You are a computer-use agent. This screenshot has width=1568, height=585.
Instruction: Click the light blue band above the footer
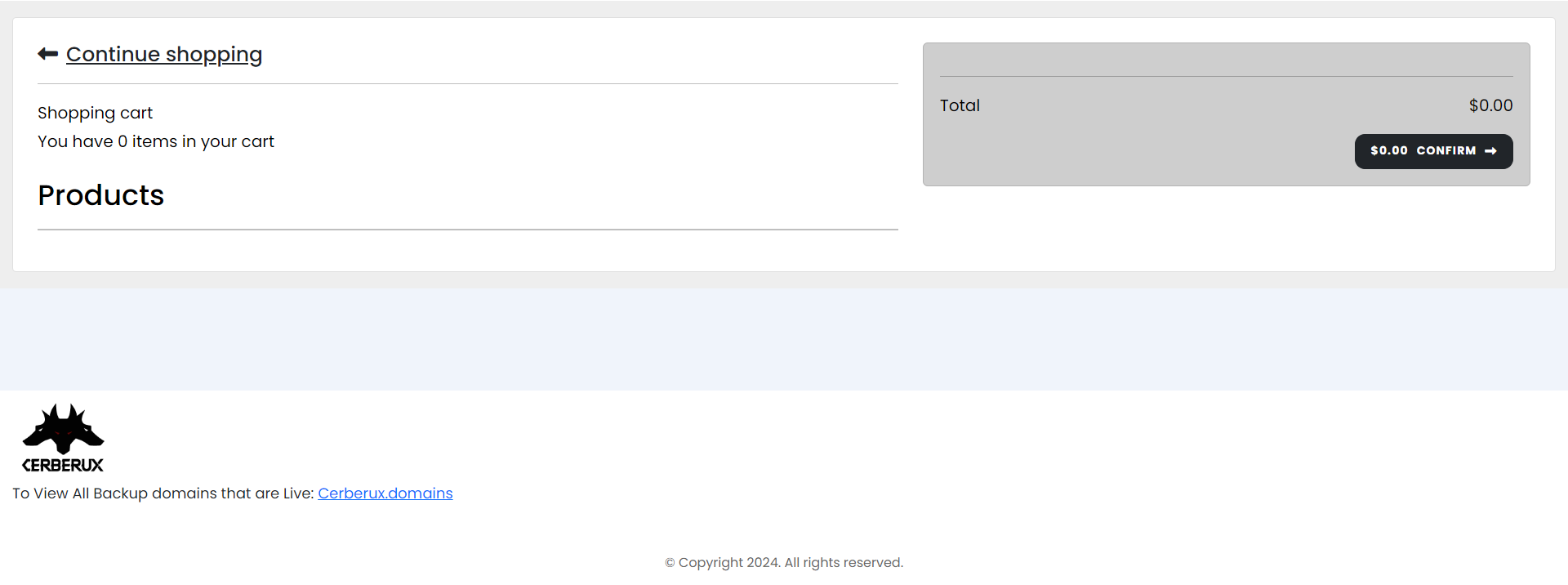(x=784, y=339)
